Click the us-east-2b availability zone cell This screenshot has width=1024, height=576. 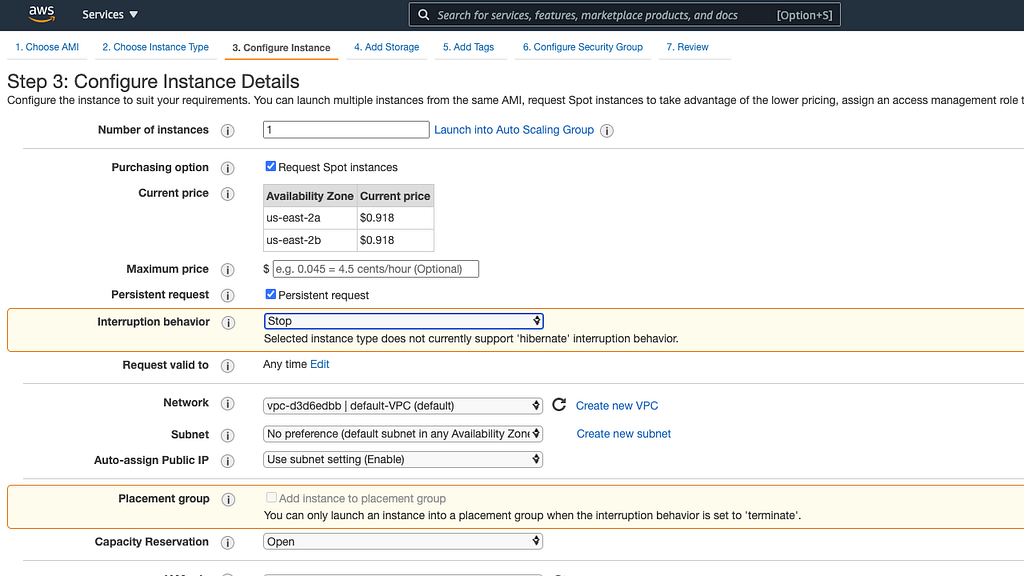click(310, 240)
